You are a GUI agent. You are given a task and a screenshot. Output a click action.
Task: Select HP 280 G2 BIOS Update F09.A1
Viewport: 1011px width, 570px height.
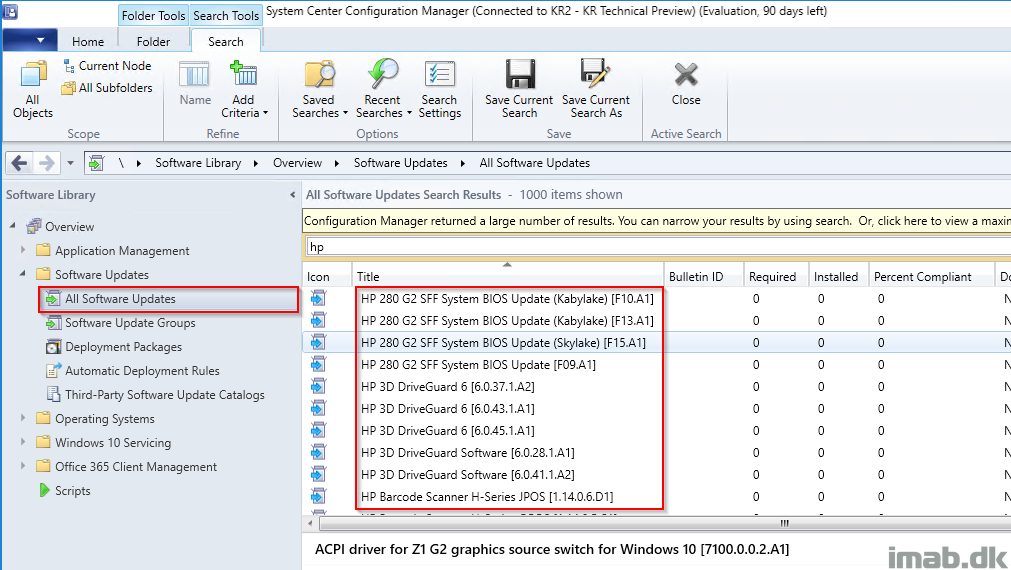478,364
